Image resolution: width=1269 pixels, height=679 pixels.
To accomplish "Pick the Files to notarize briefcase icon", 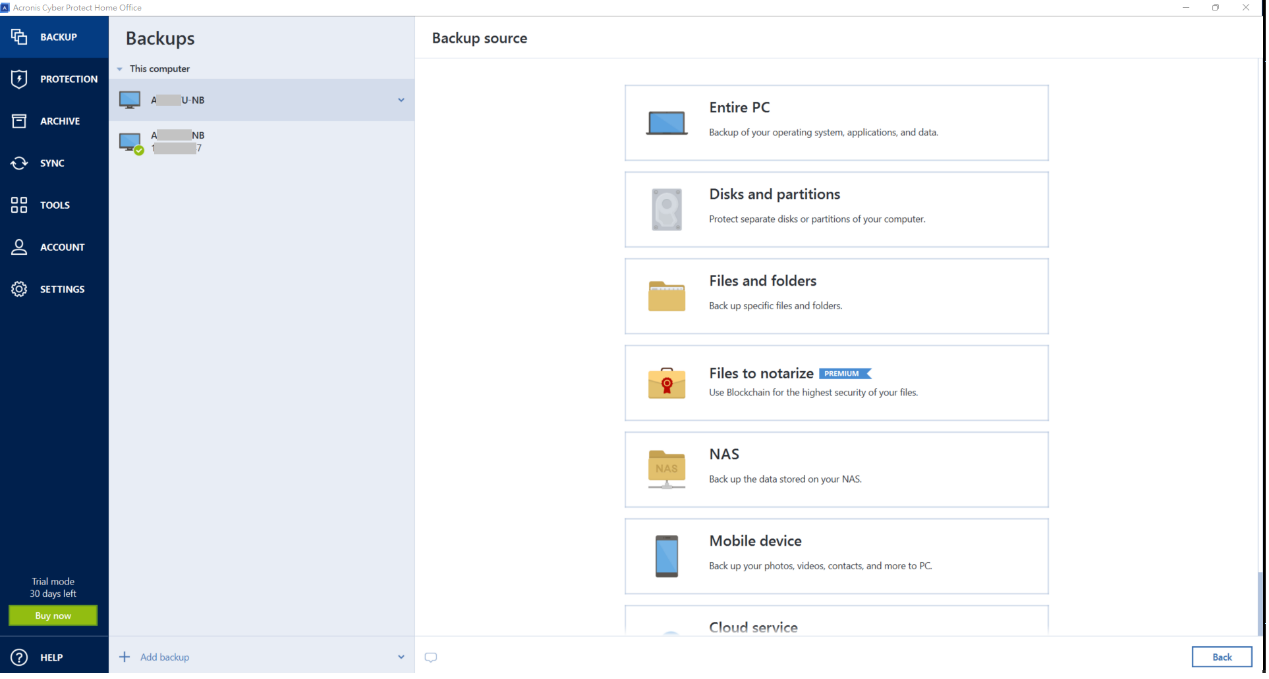I will (x=667, y=383).
